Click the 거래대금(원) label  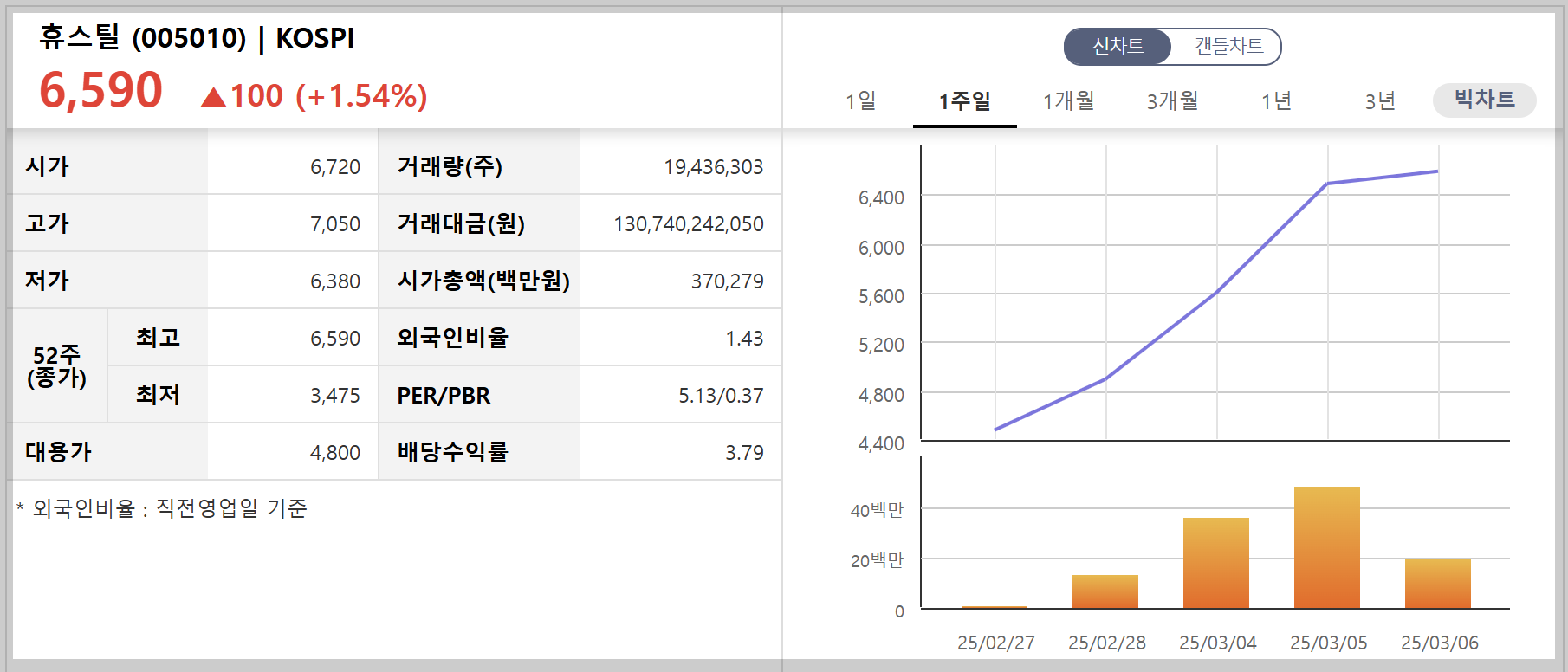[461, 223]
